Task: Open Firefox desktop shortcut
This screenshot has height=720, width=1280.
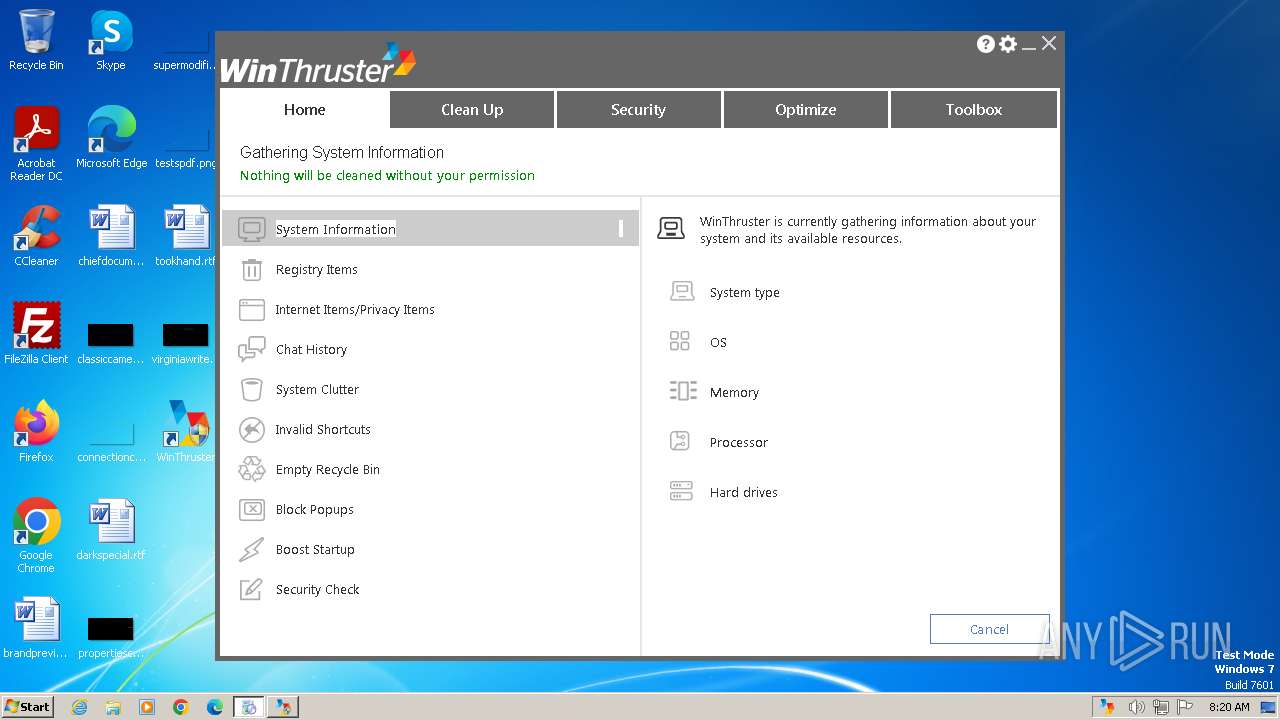Action: click(36, 432)
